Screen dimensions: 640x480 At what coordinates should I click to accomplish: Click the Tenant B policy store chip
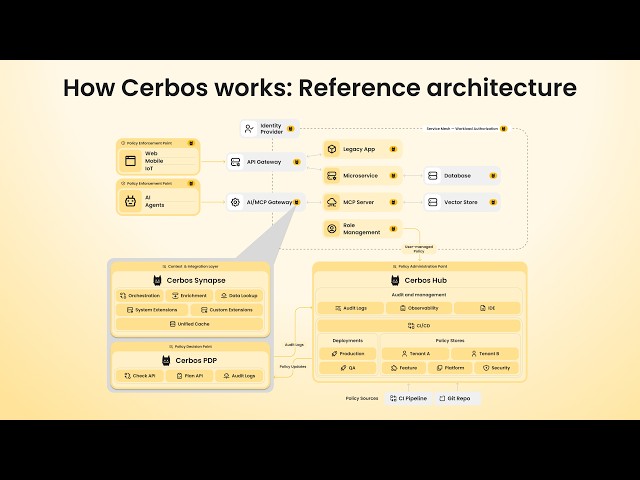[485, 353]
